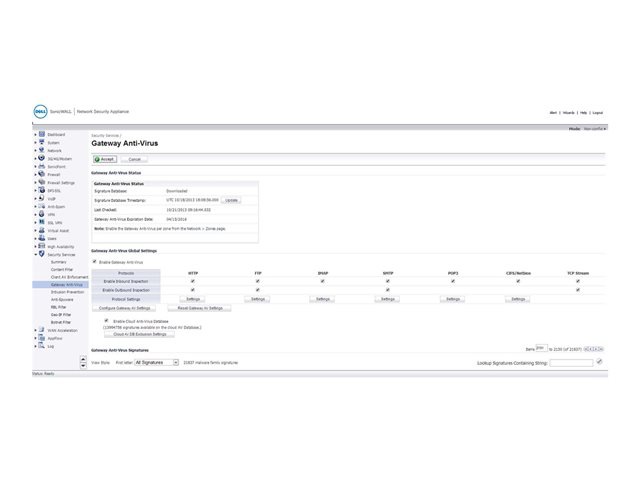Toggle CIFS/NetBios inbound inspection checkbox
Screen dimensions: 640x480
tap(518, 281)
